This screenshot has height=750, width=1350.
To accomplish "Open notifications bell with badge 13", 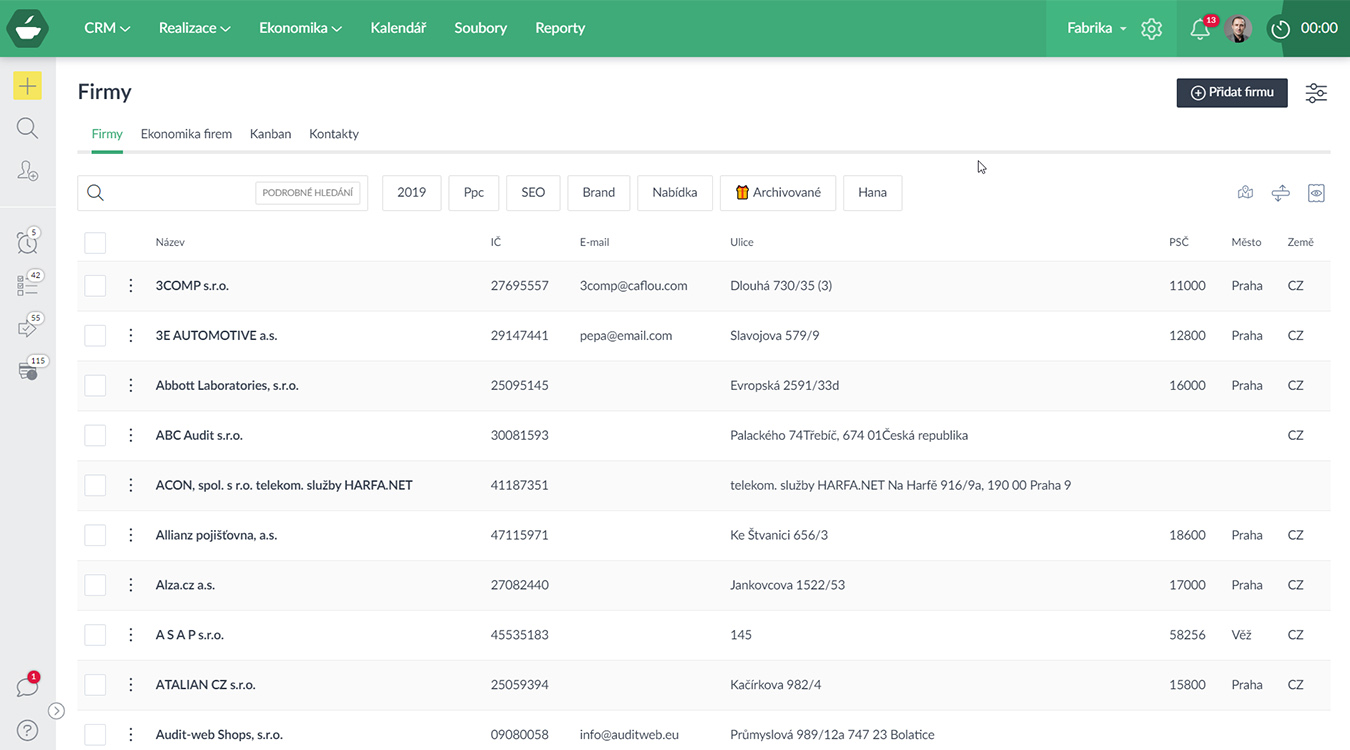I will 1200,29.
